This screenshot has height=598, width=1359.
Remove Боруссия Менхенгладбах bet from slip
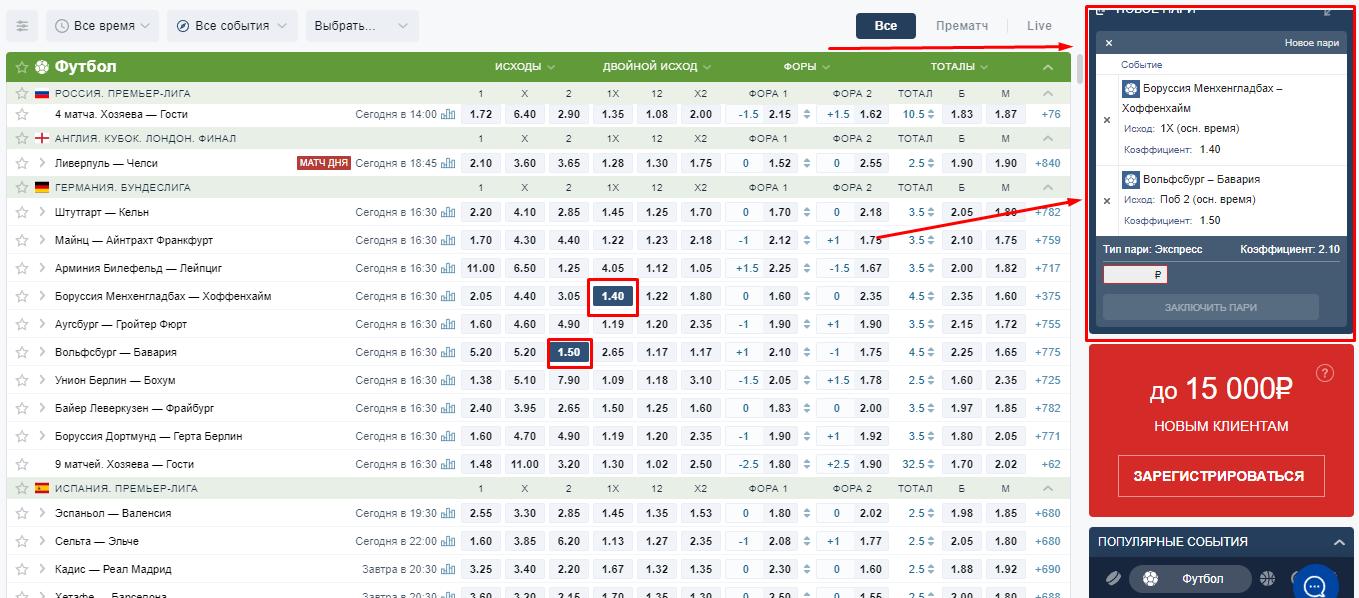click(x=1107, y=119)
